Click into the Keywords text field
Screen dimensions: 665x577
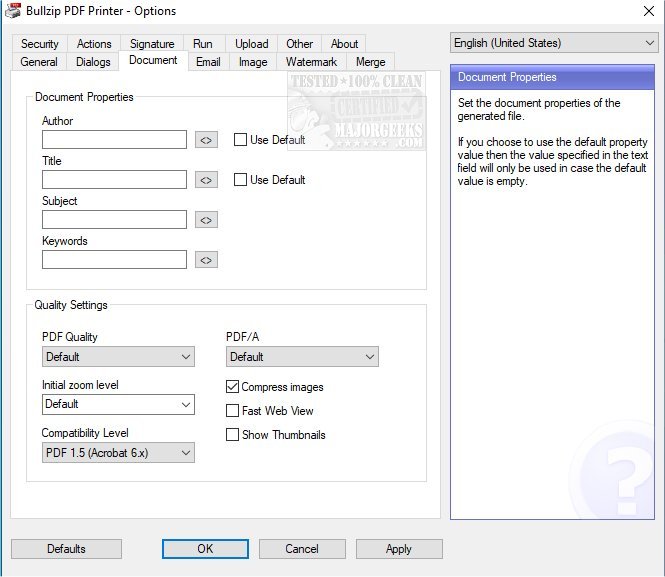tap(115, 259)
